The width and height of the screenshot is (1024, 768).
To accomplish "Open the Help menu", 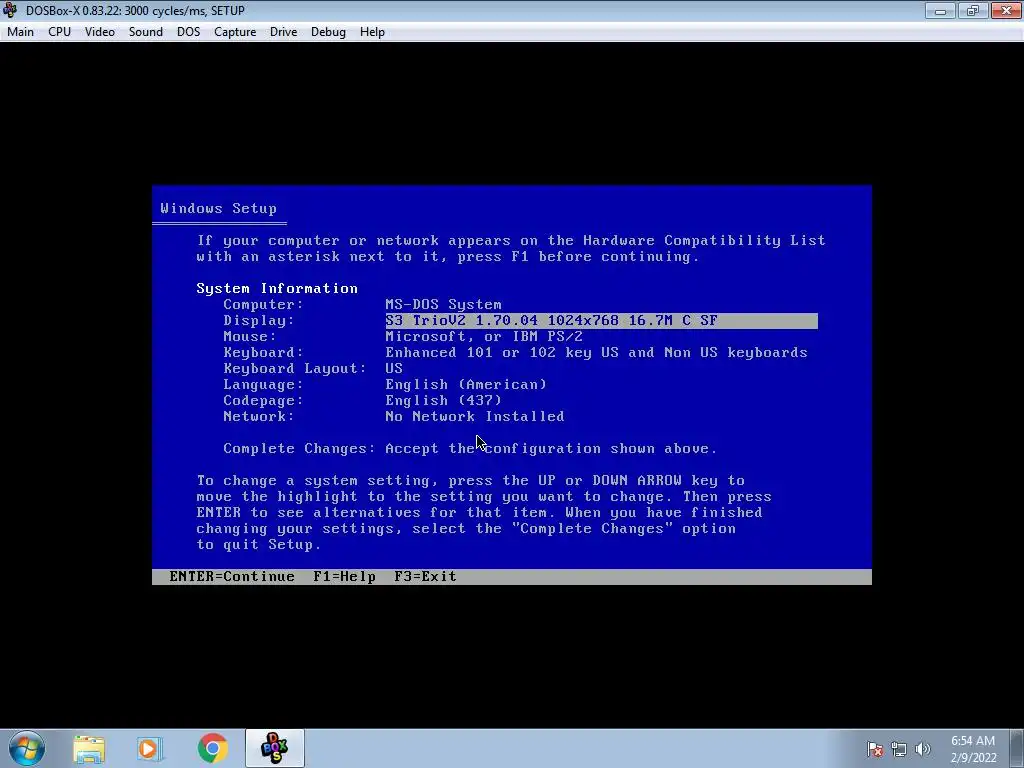I will pyautogui.click(x=372, y=32).
